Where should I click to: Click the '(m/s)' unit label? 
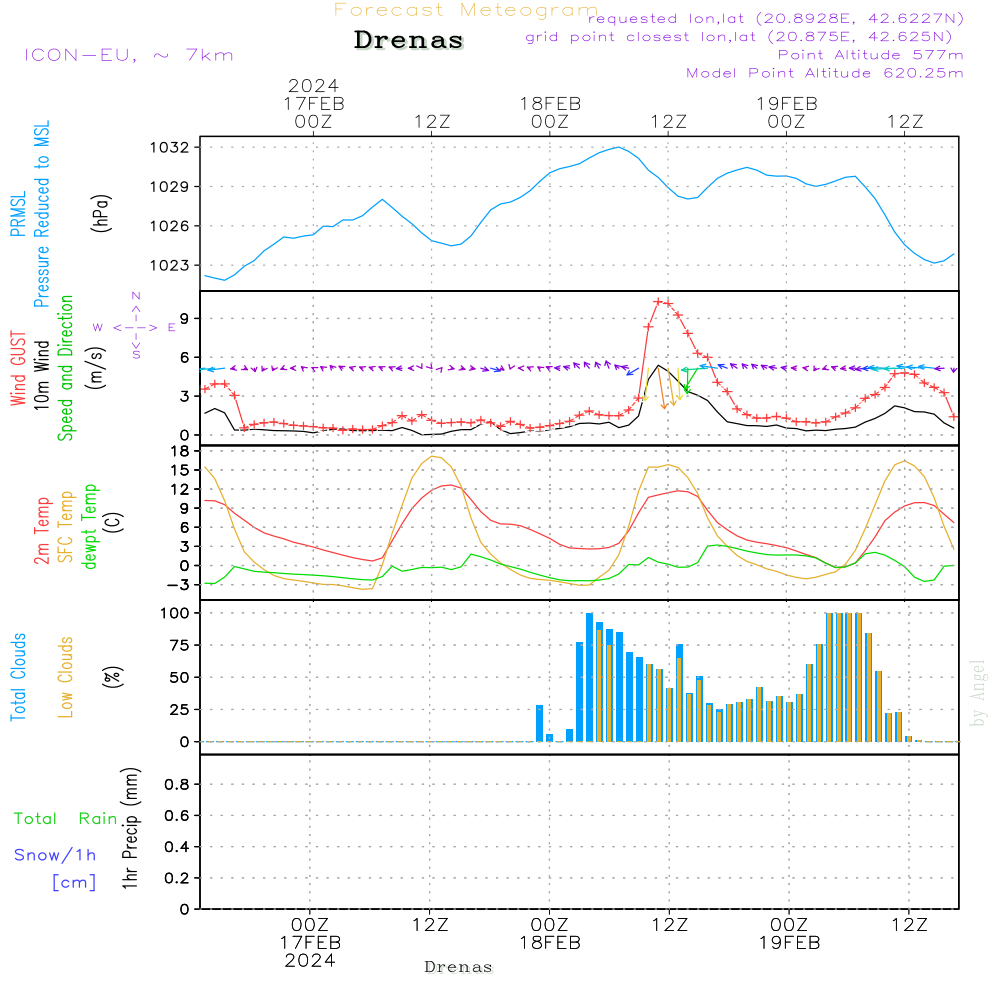tap(96, 368)
